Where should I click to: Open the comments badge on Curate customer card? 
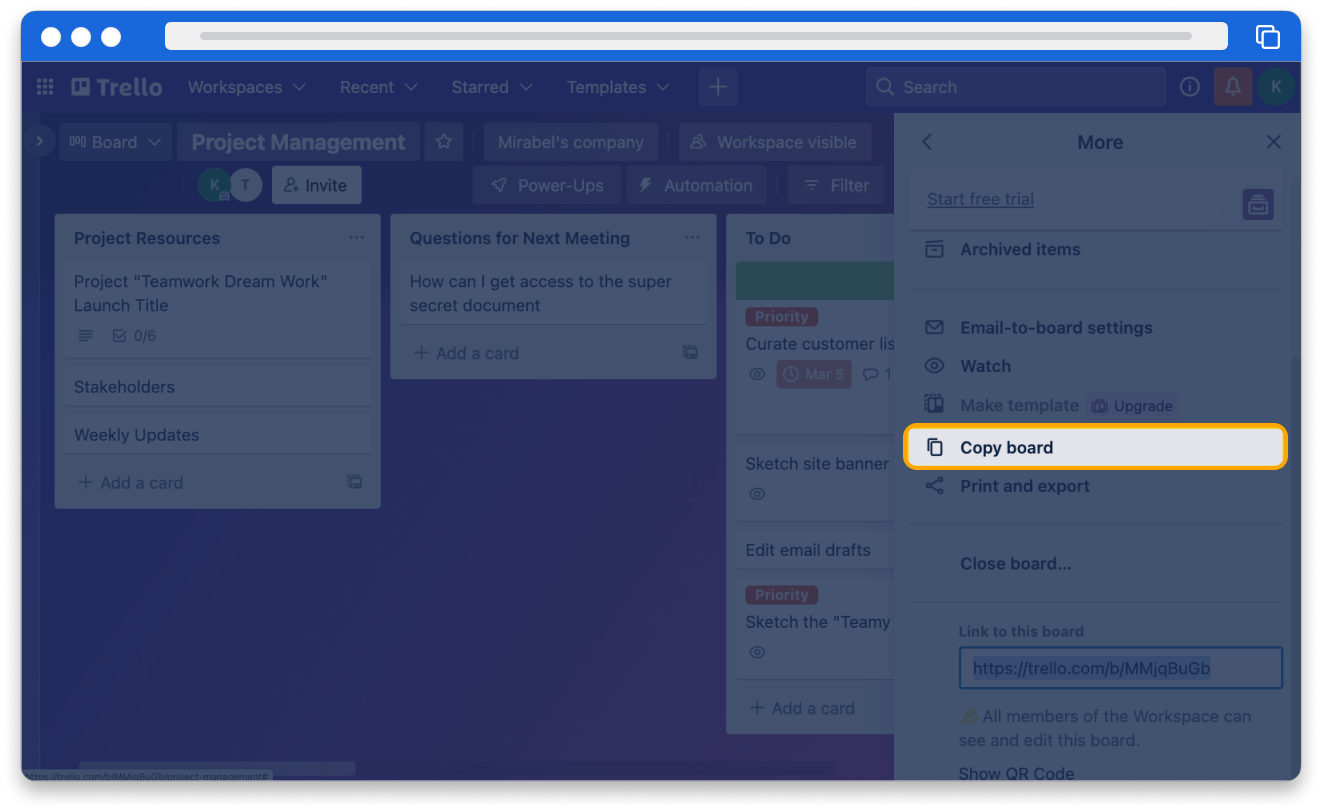click(x=877, y=374)
